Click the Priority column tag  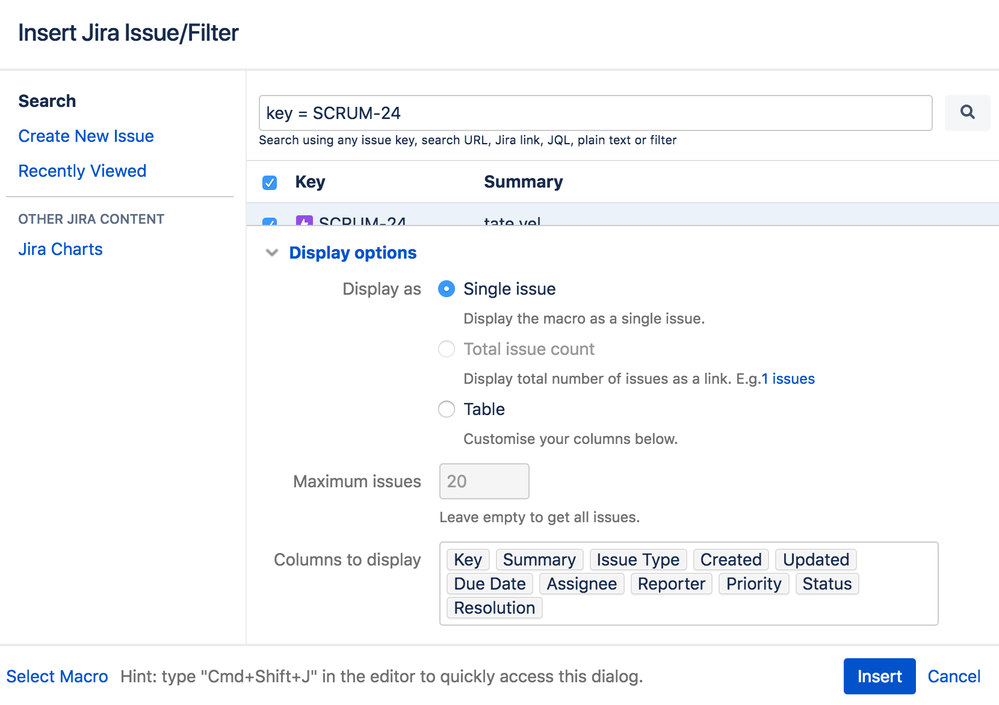click(754, 584)
